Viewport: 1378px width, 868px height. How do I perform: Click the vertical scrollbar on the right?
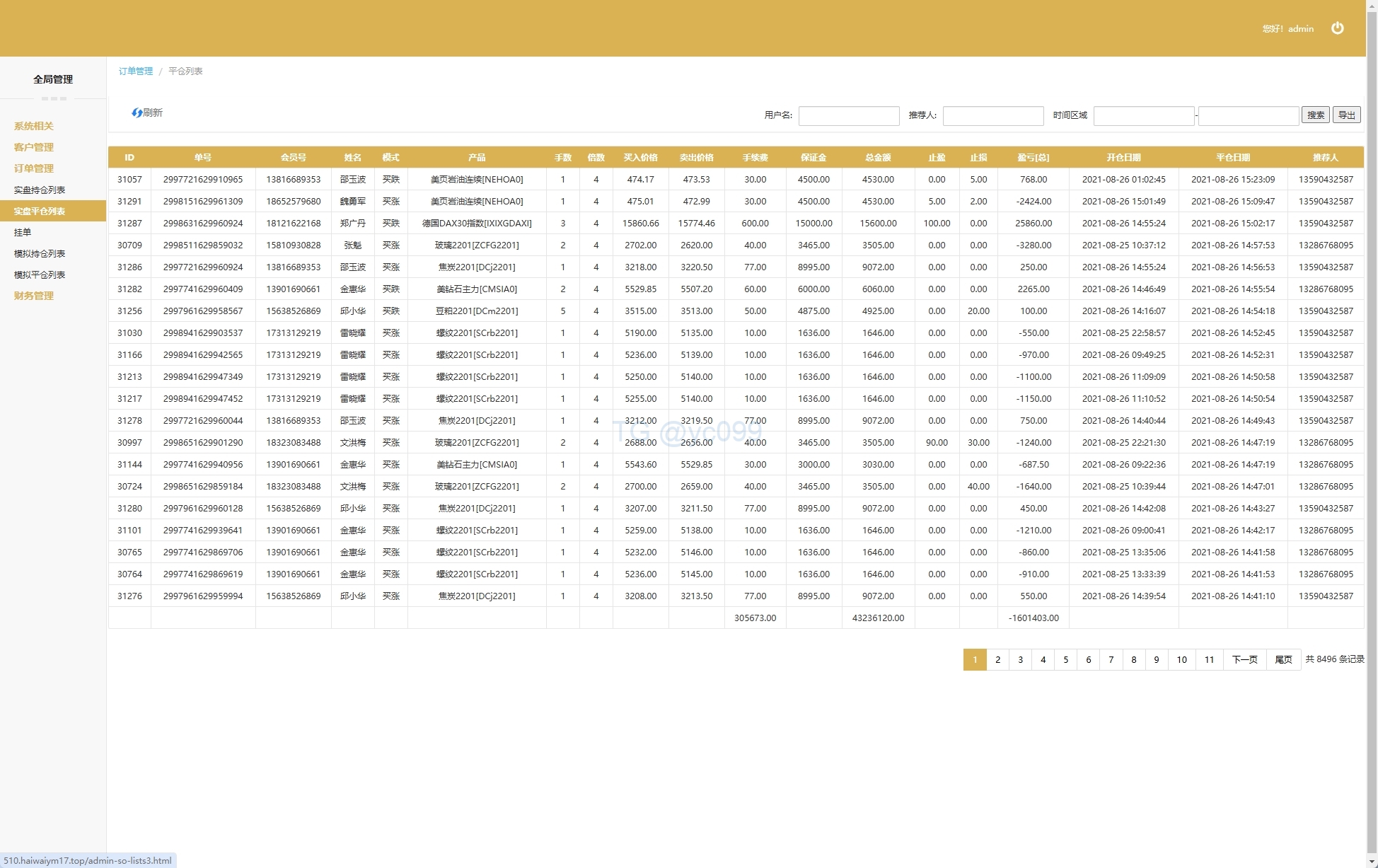tap(1372, 424)
